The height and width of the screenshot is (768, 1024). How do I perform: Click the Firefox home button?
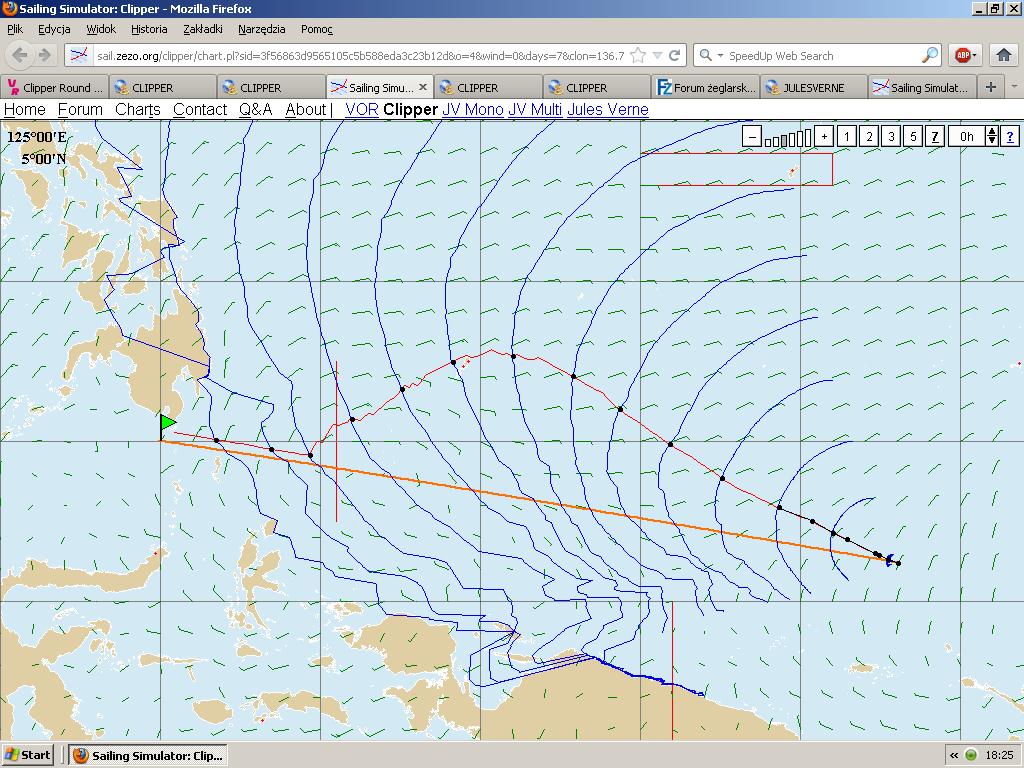1004,56
